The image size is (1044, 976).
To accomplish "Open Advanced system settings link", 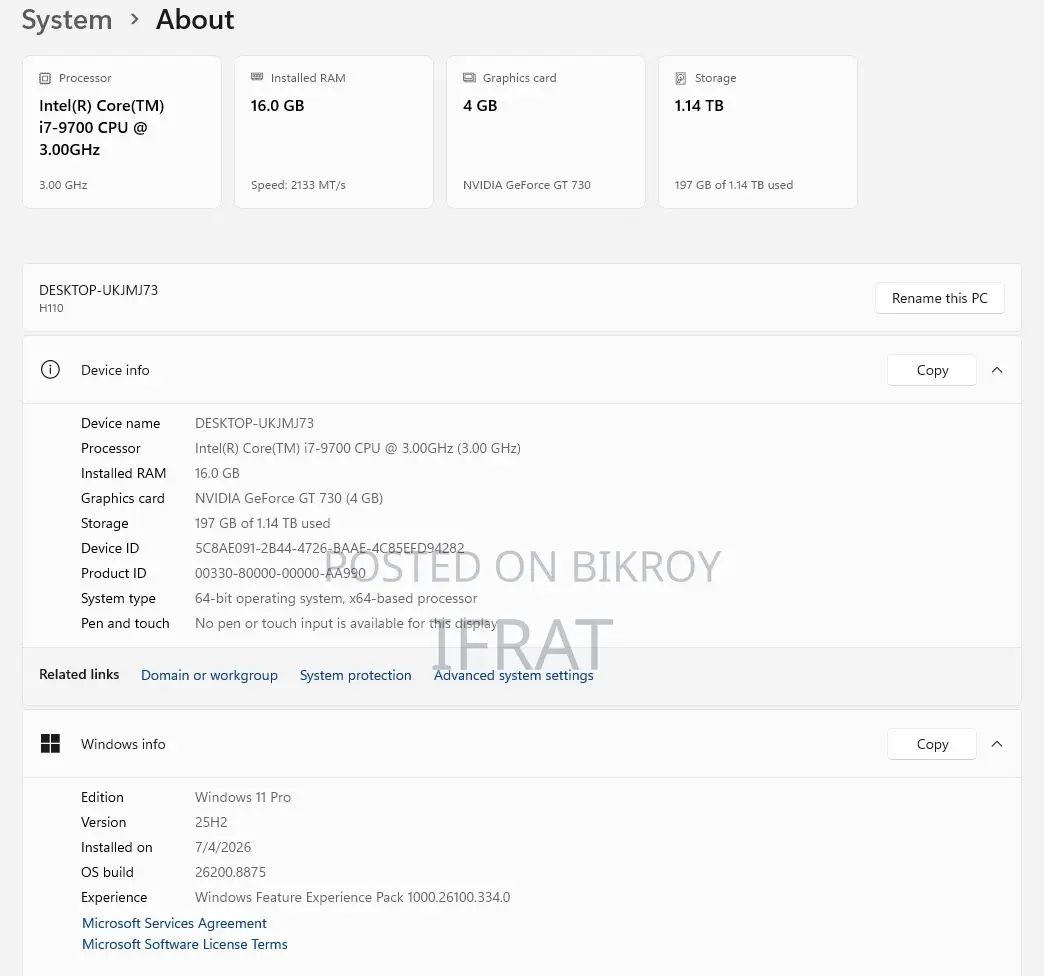I will pyautogui.click(x=513, y=675).
